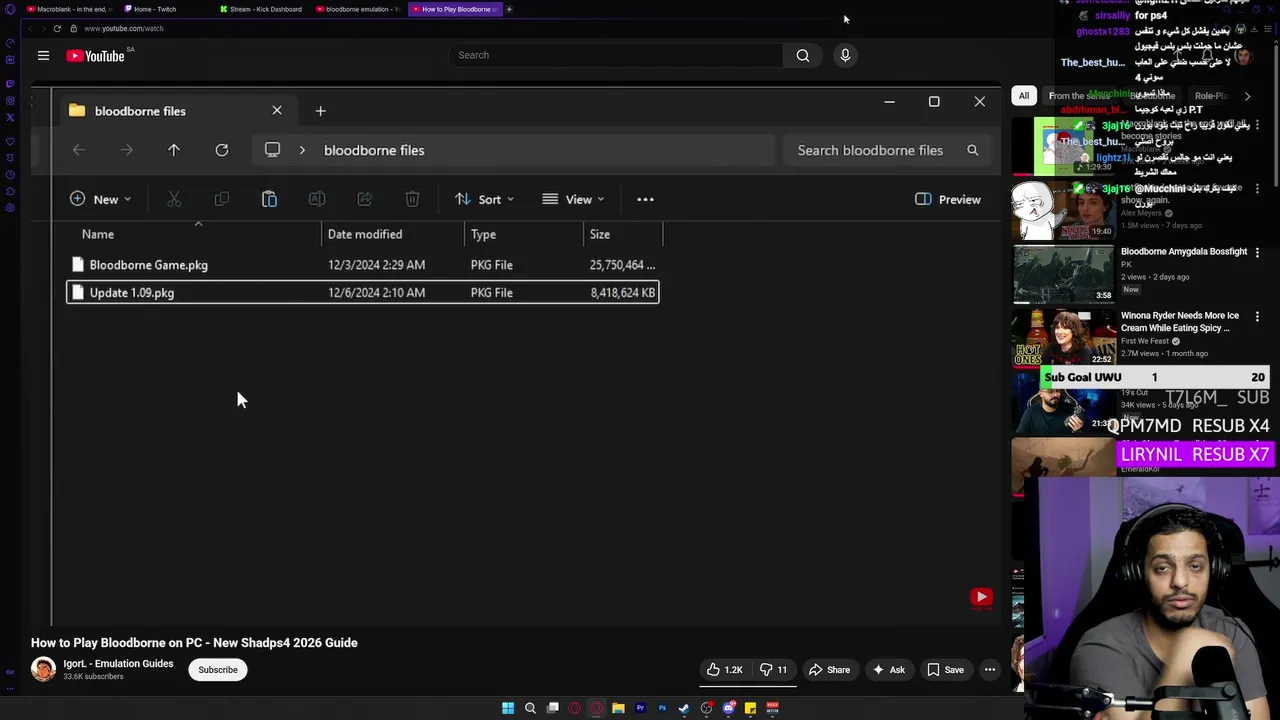
Task: Sort by the Type column header
Action: click(483, 234)
